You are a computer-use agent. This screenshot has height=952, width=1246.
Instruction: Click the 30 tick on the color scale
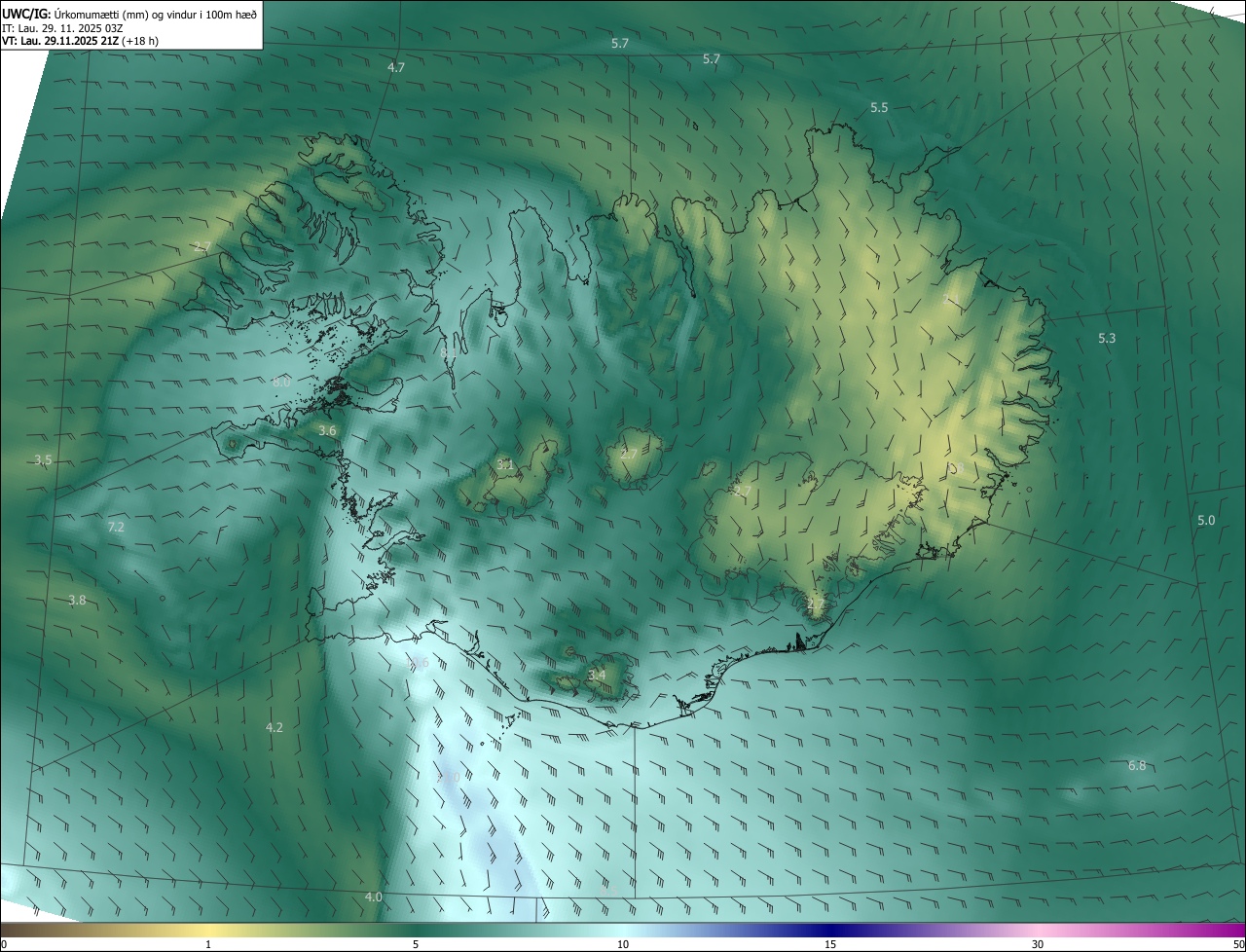(x=1038, y=944)
